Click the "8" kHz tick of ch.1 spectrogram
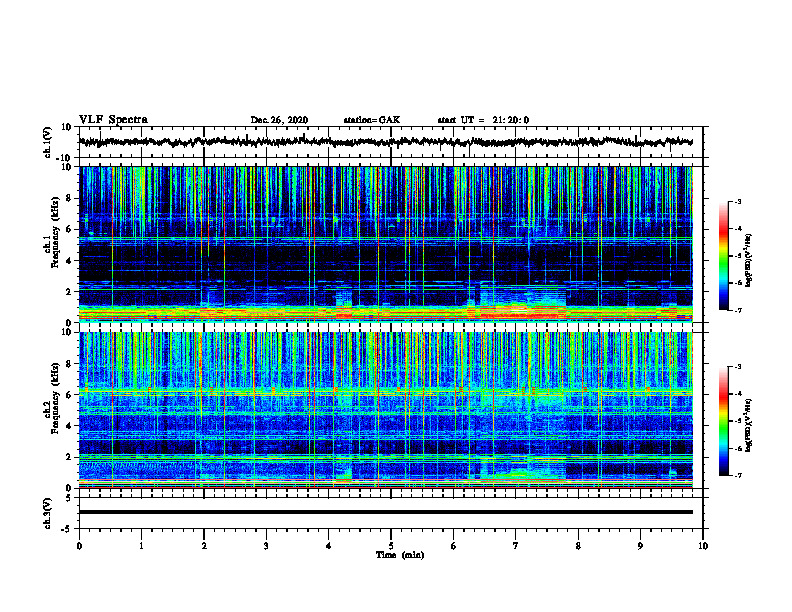This screenshot has height=612, width=792. [69, 198]
